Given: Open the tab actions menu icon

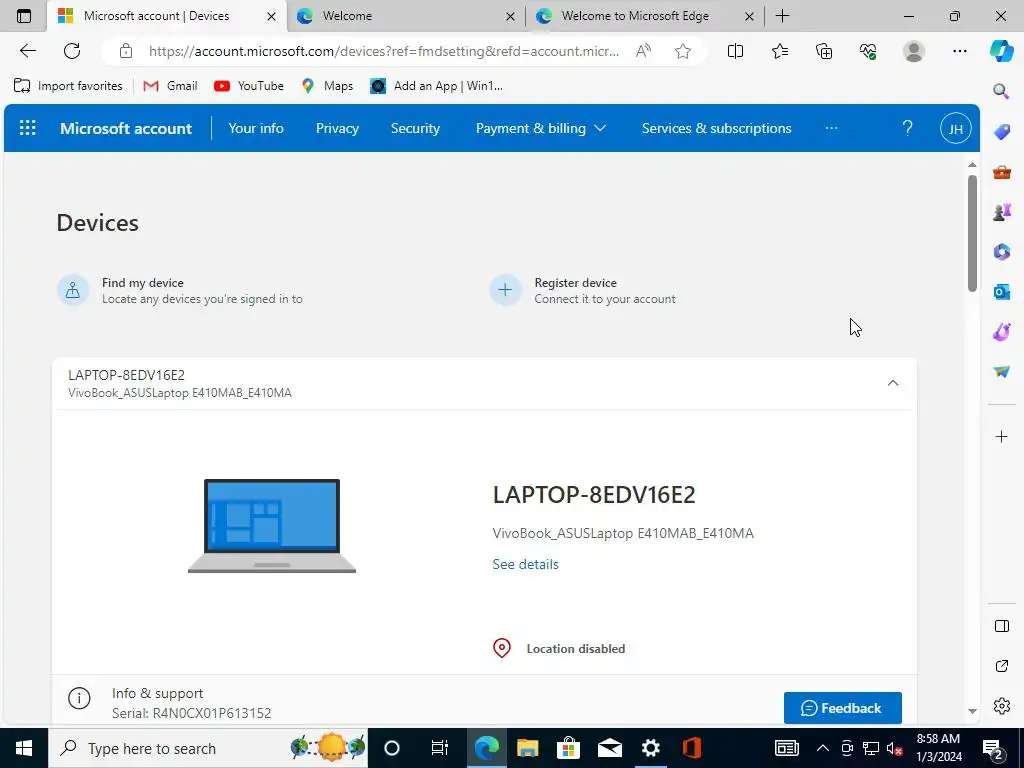Looking at the screenshot, I should [24, 16].
